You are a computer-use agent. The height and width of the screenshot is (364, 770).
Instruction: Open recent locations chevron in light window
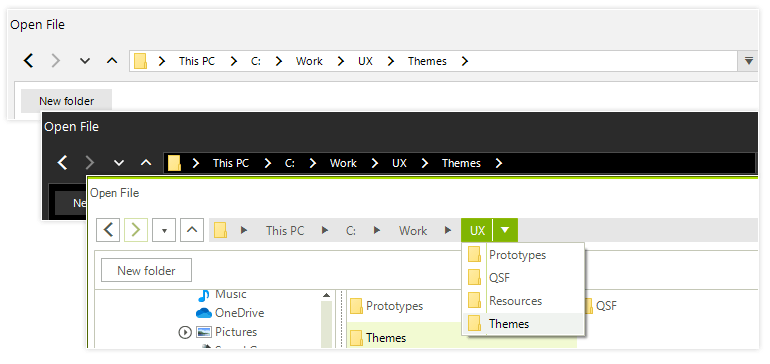pos(85,61)
